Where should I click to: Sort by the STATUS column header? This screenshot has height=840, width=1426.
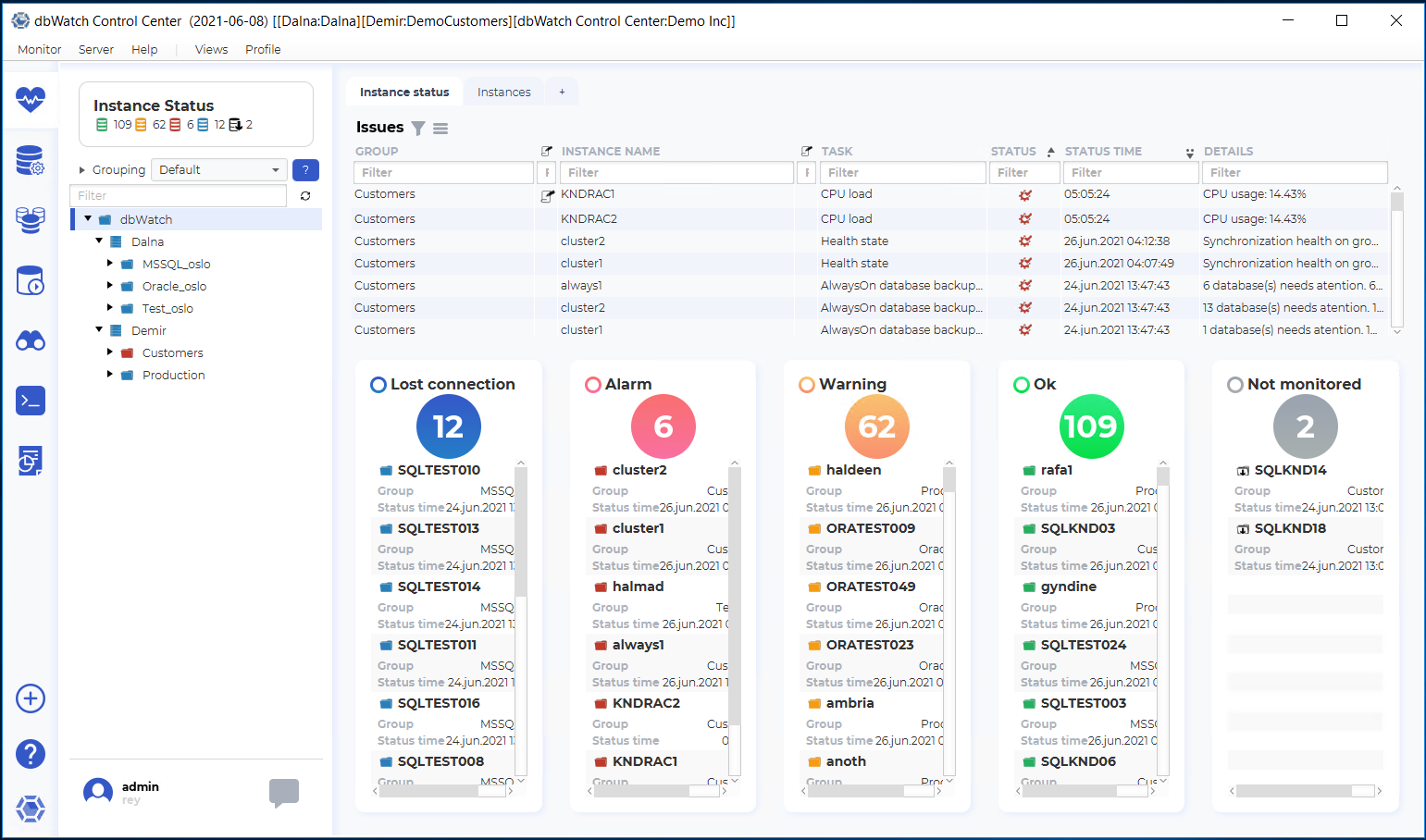[x=1013, y=152]
